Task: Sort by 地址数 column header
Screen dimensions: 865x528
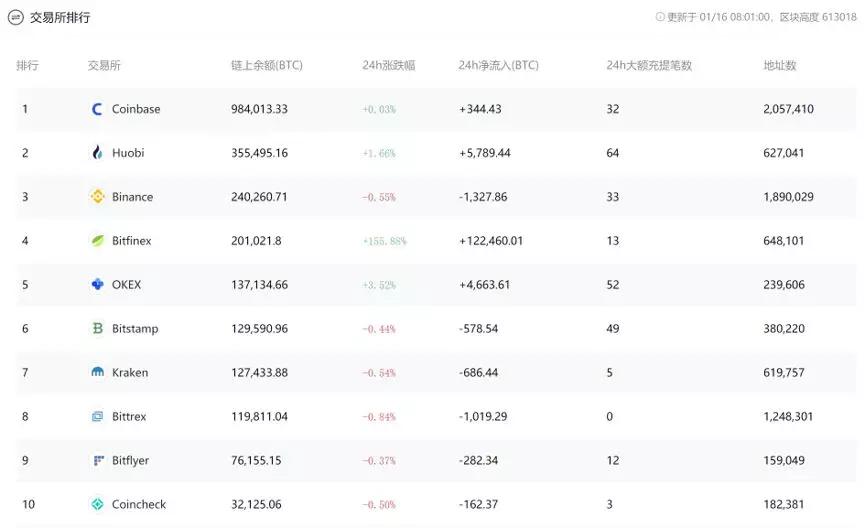Action: 779,65
